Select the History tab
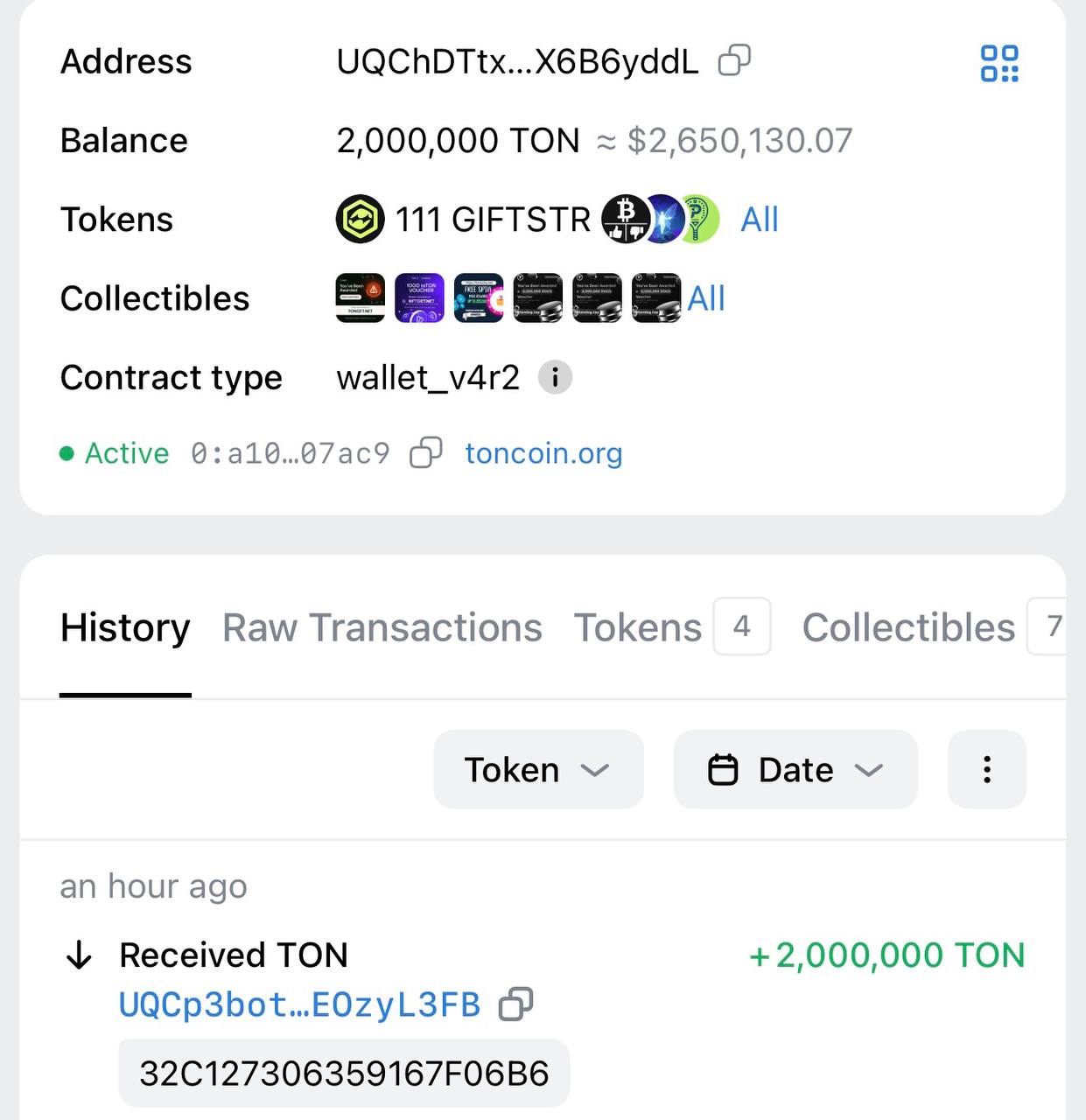1086x1120 pixels. point(125,627)
